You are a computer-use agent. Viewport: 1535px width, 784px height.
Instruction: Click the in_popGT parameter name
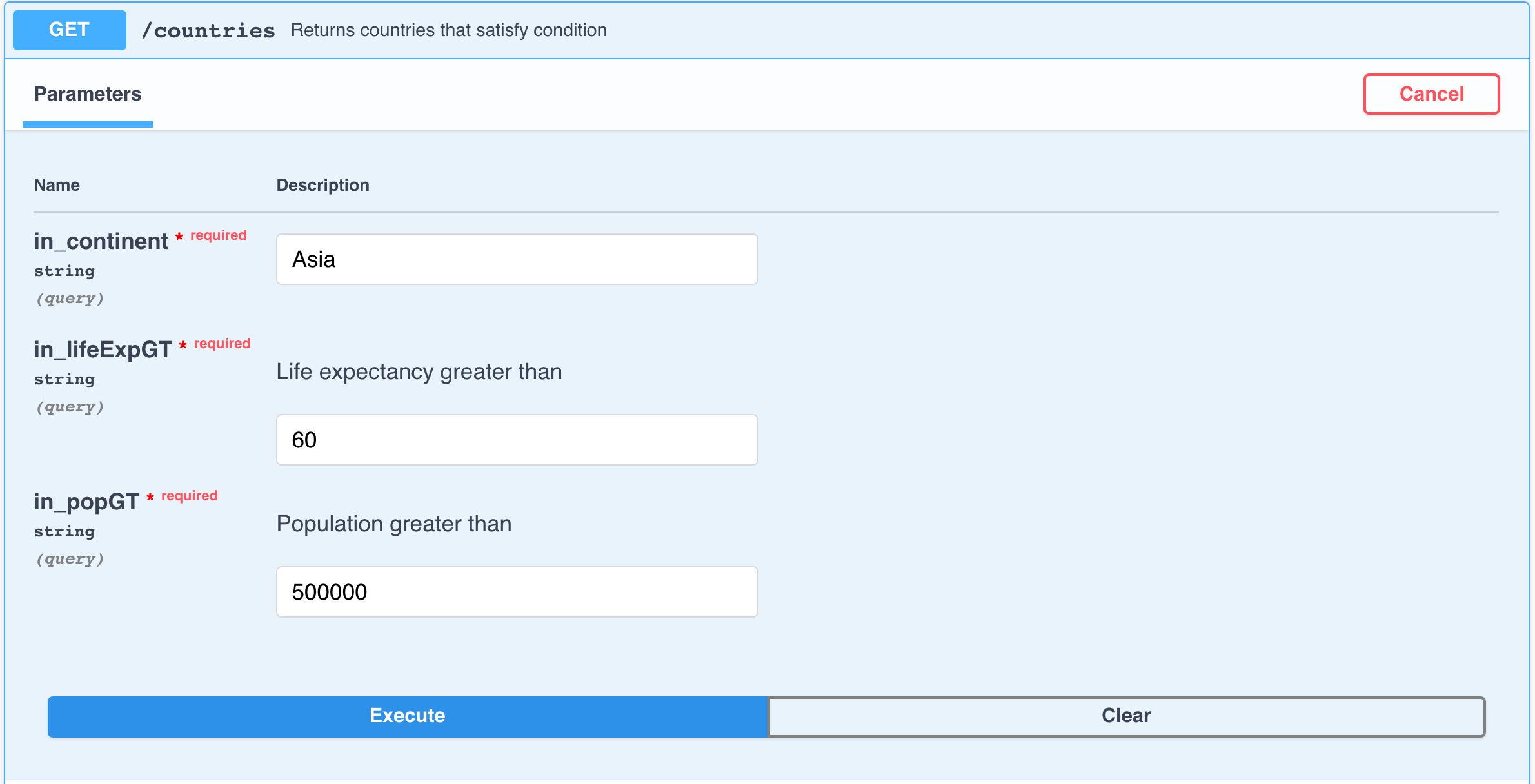pyautogui.click(x=86, y=502)
